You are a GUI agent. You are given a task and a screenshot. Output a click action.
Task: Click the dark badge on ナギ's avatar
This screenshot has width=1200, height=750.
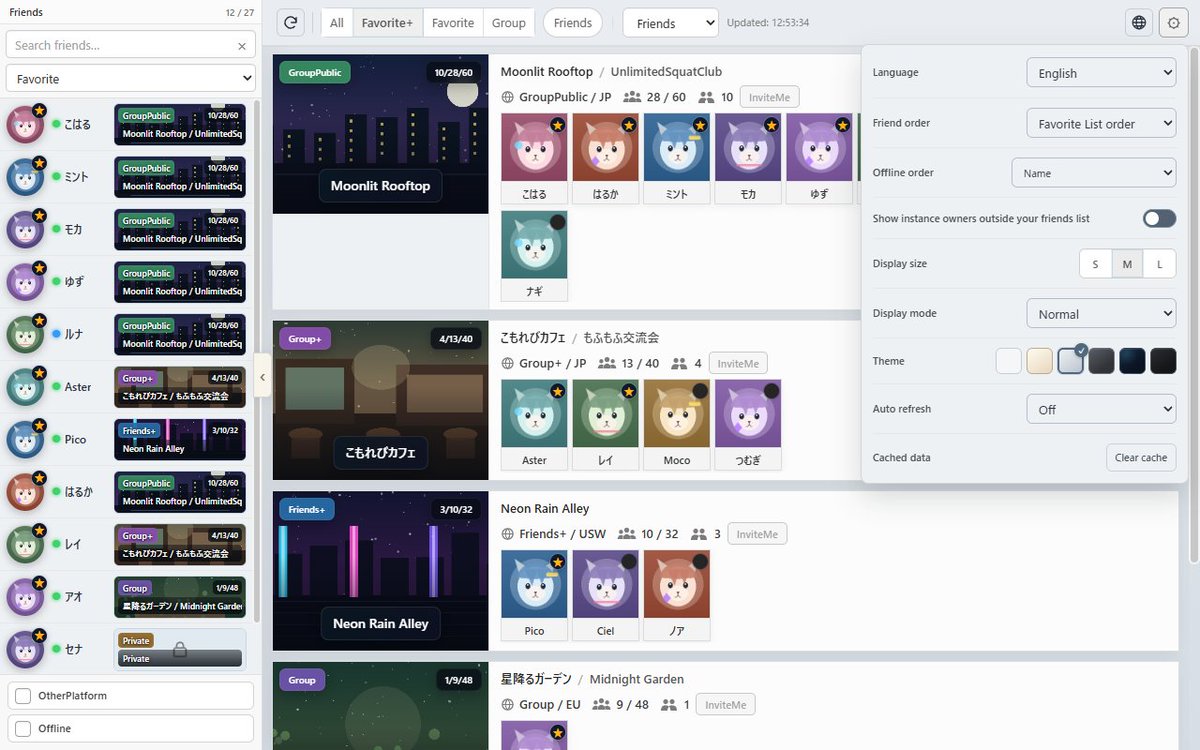pos(557,222)
